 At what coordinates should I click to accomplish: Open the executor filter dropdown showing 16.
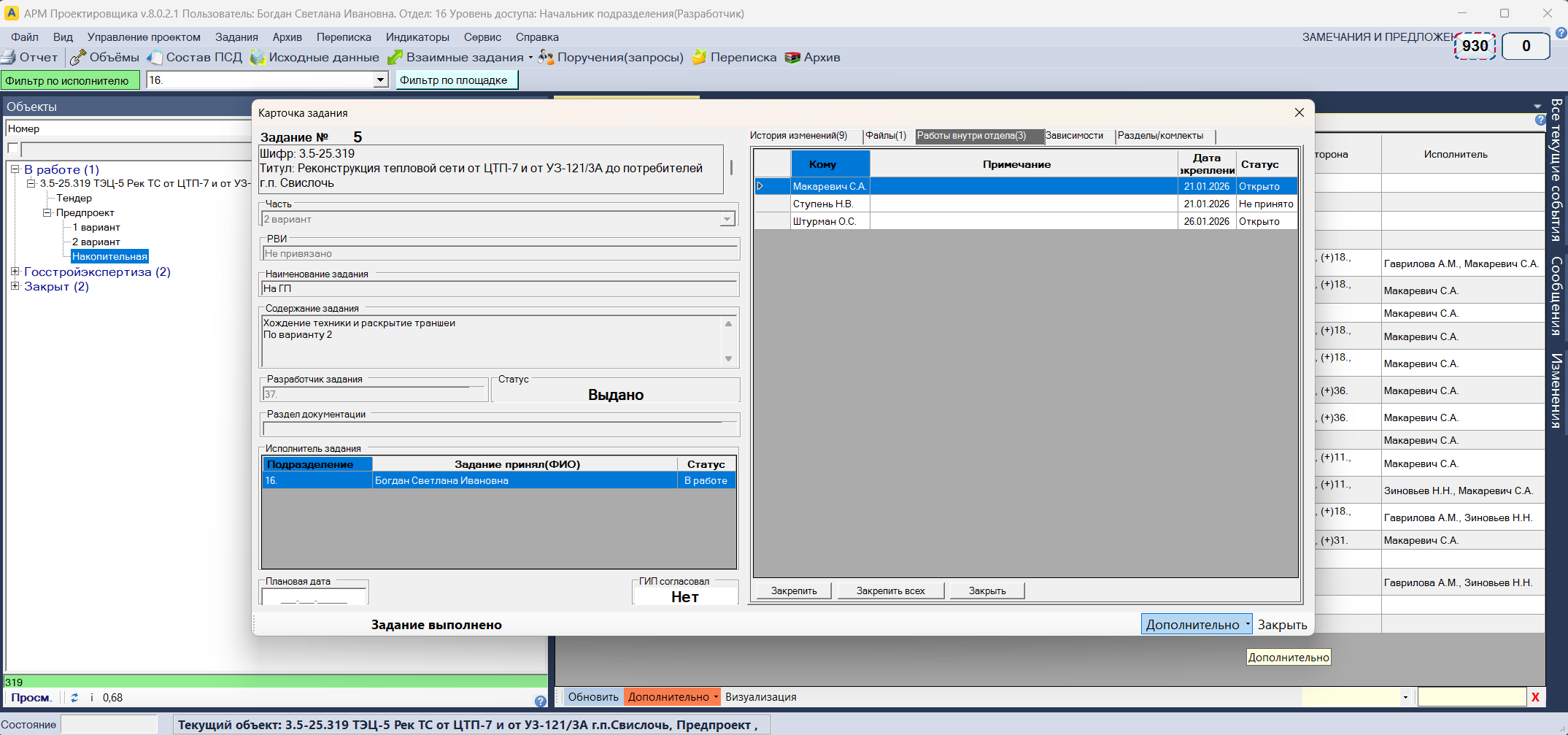click(380, 80)
